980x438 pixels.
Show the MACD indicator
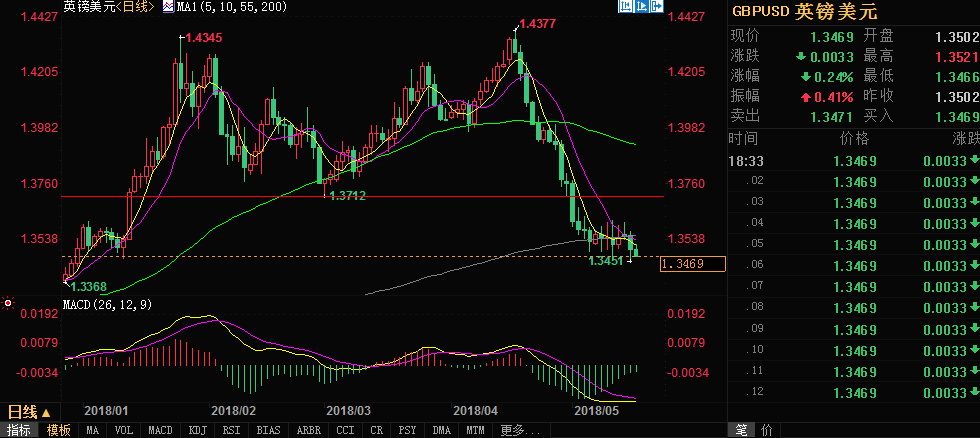[x=160, y=430]
